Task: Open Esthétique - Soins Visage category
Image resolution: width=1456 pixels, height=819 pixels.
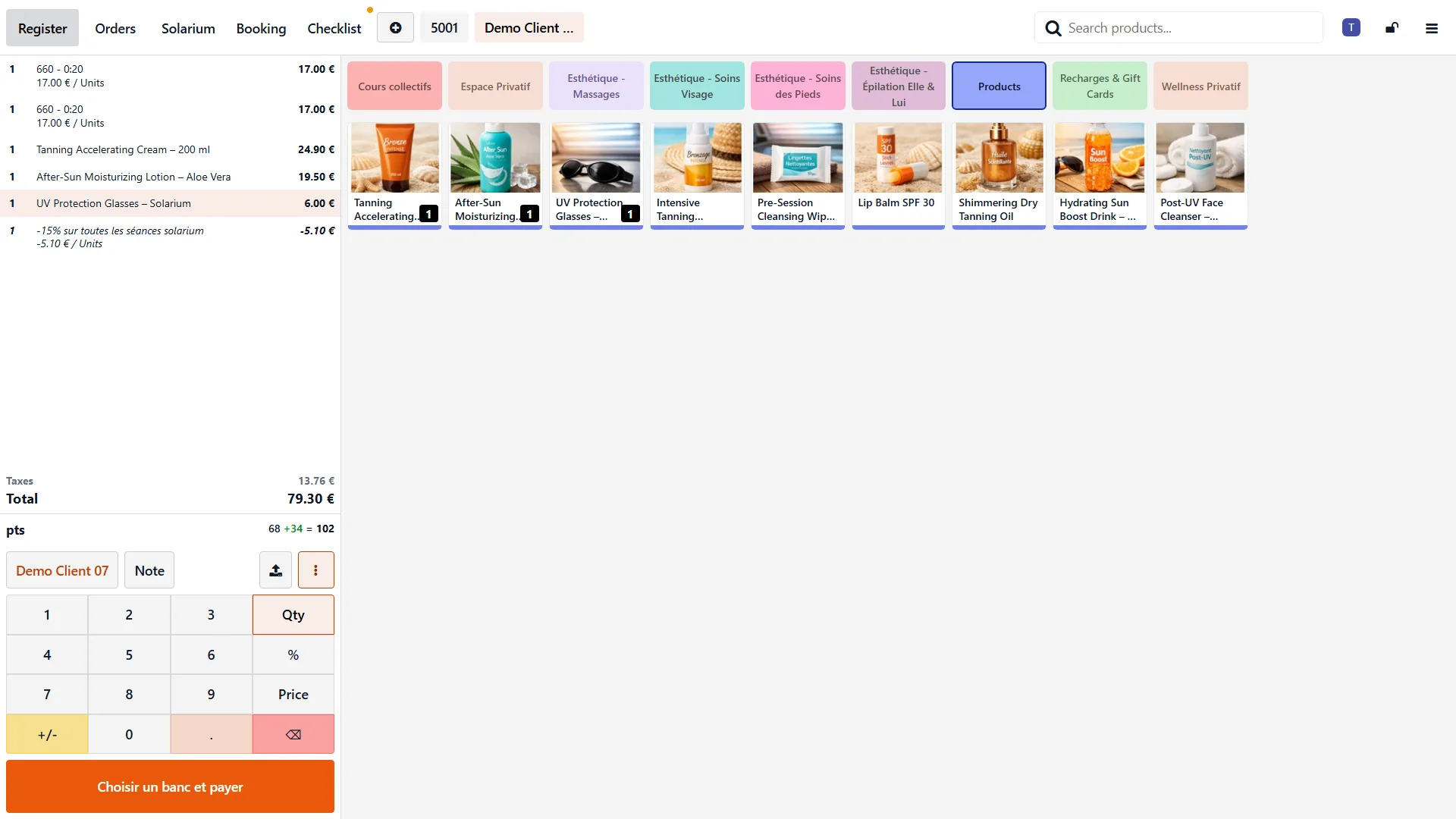Action: 697,86
